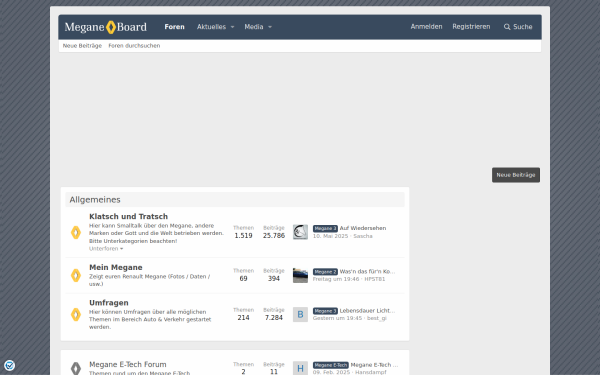This screenshot has width=600, height=375.
Task: Open the Suche search button
Action: (518, 27)
